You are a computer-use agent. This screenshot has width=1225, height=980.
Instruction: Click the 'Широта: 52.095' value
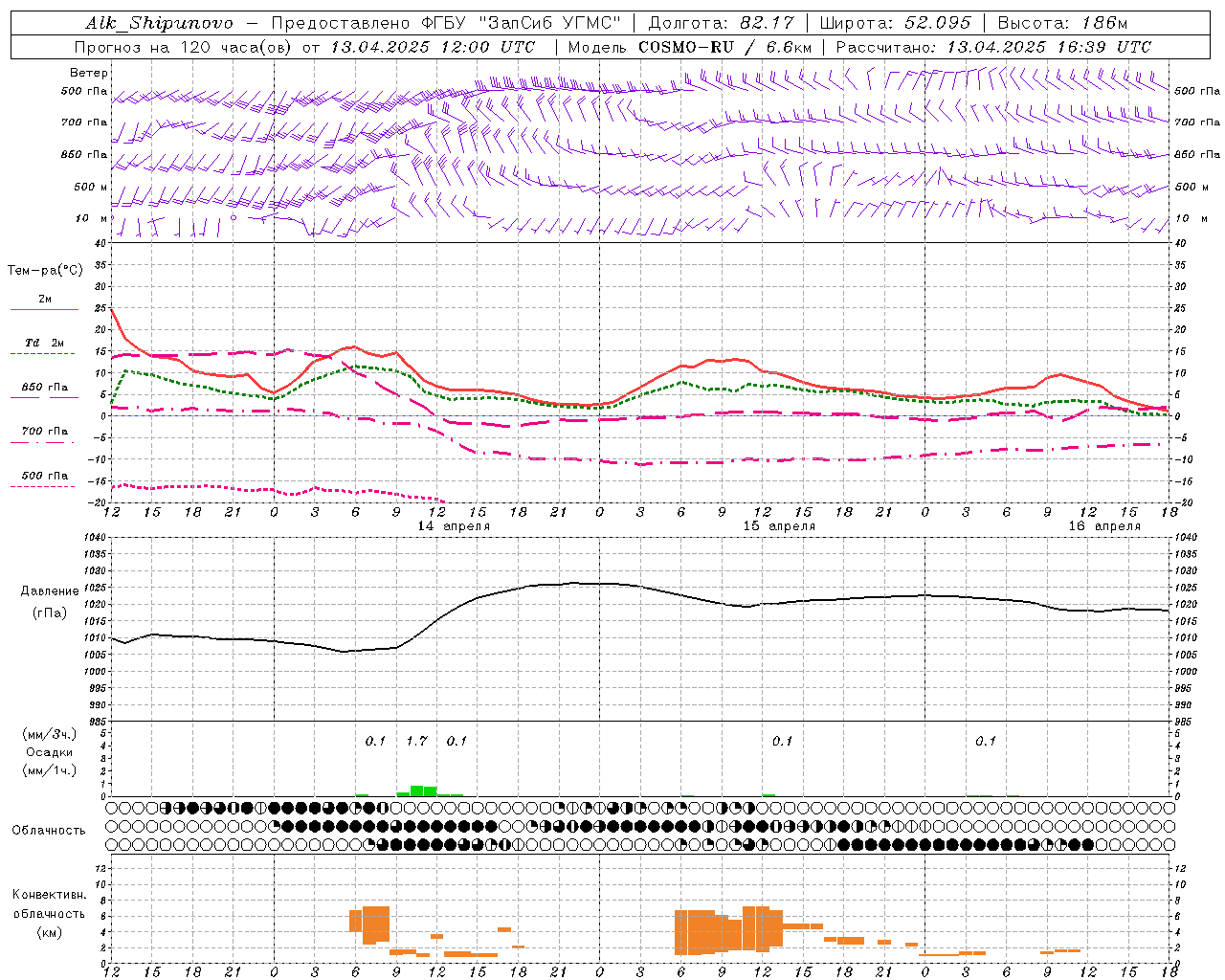click(x=895, y=23)
